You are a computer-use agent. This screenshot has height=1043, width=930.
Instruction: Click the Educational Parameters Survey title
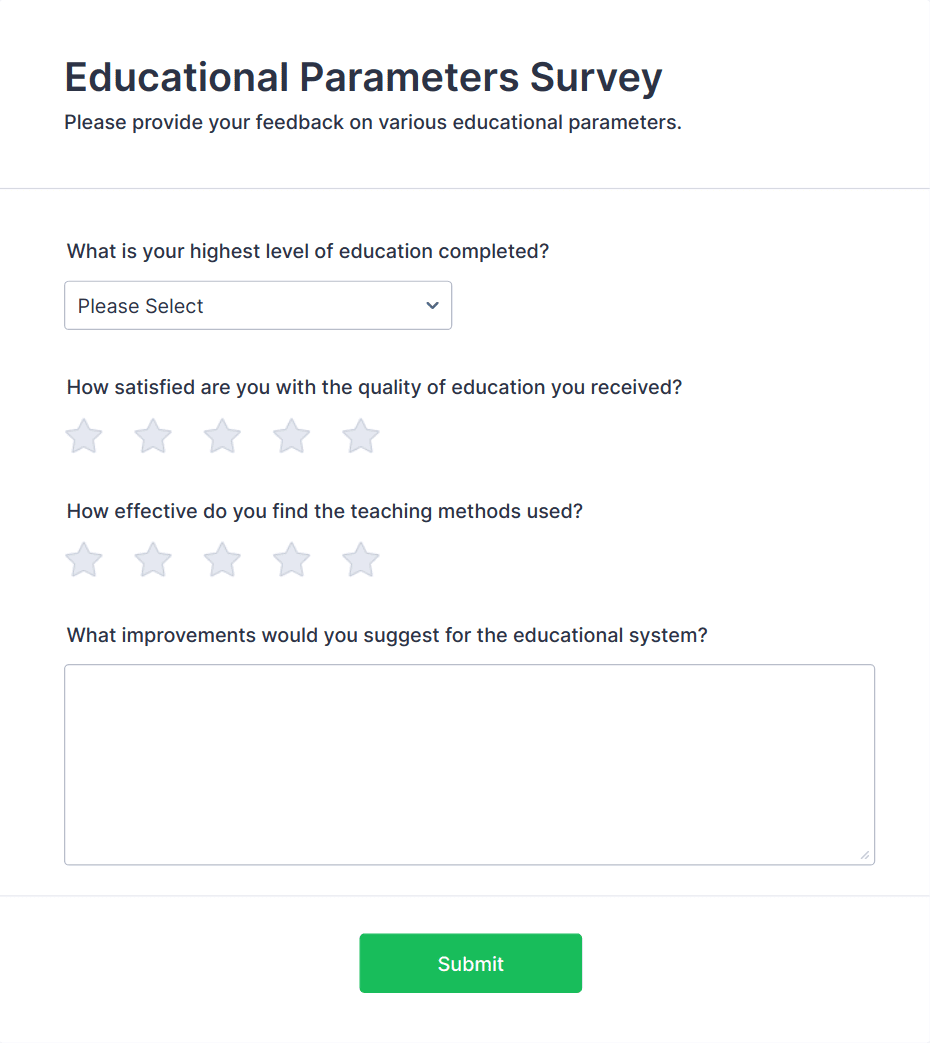pyautogui.click(x=362, y=77)
